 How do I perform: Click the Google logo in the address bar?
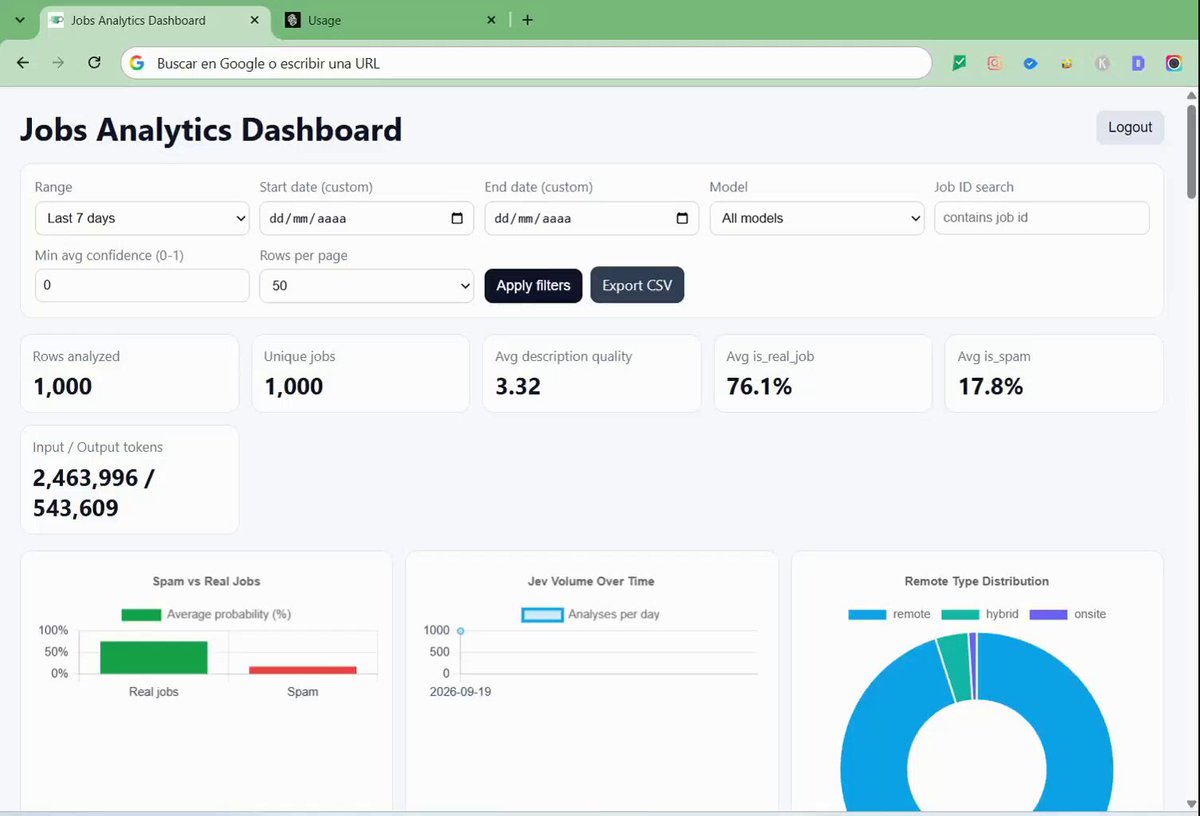[138, 63]
